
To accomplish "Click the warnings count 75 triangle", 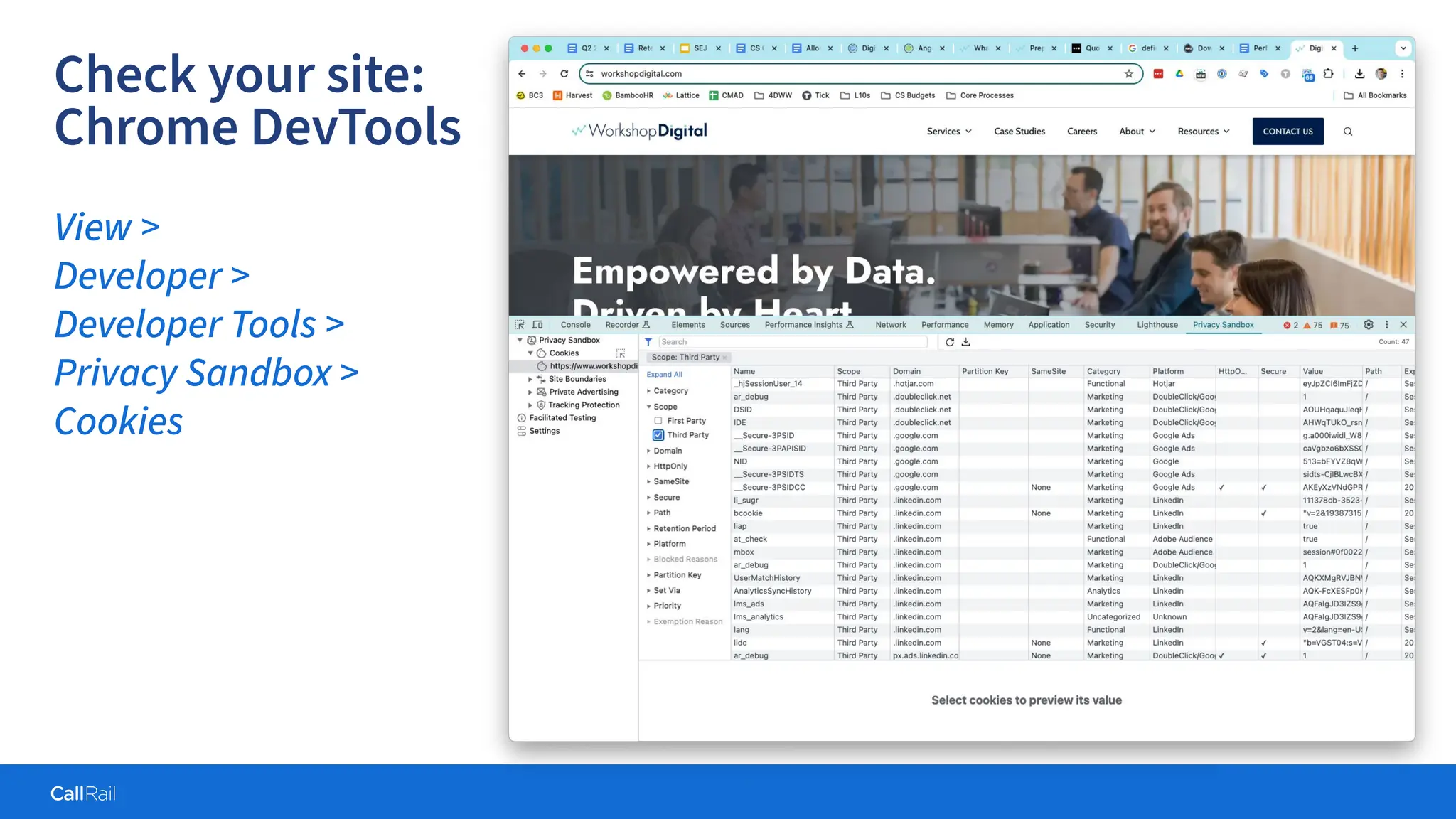I will click(1313, 326).
